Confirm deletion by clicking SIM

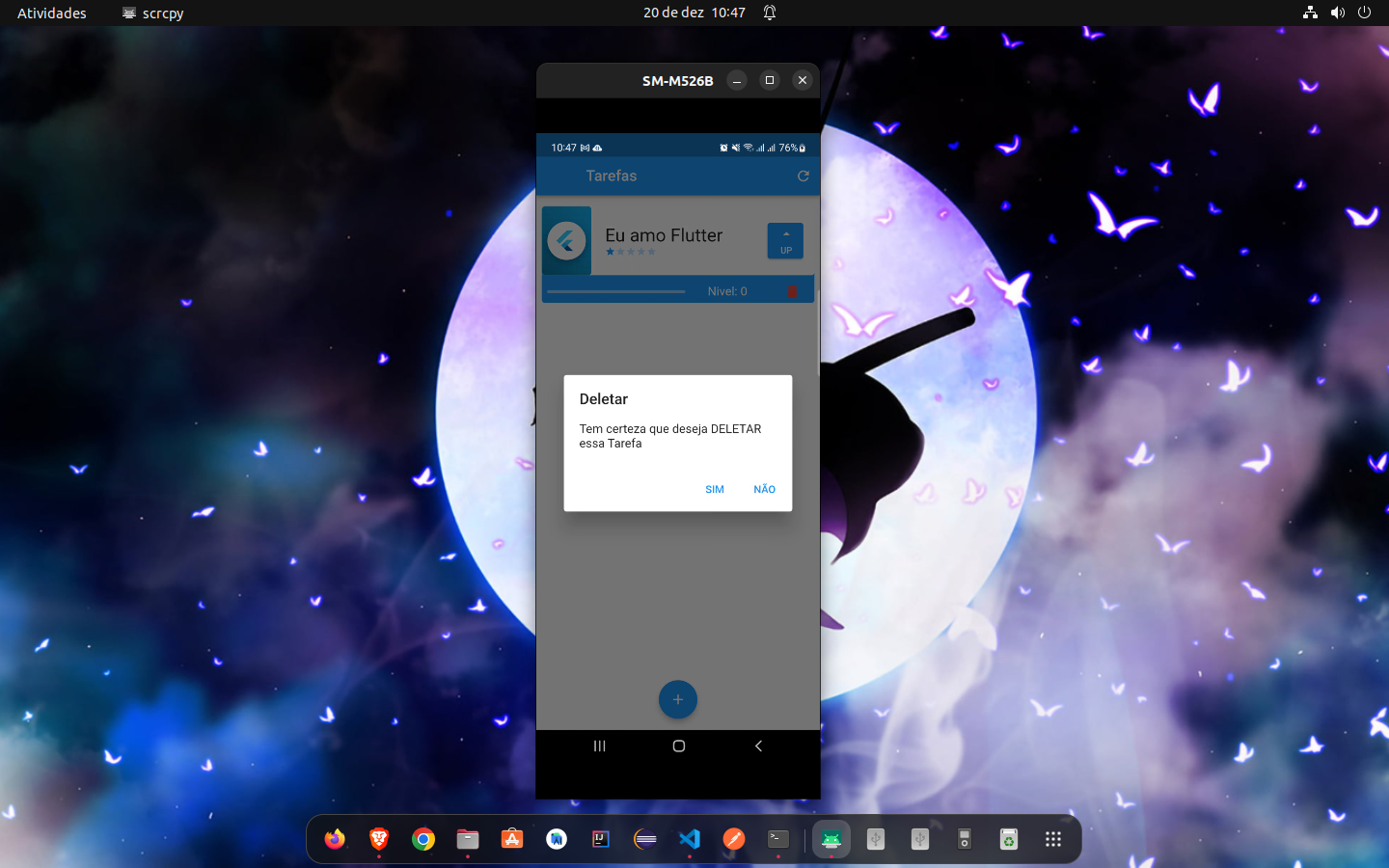[x=714, y=489]
